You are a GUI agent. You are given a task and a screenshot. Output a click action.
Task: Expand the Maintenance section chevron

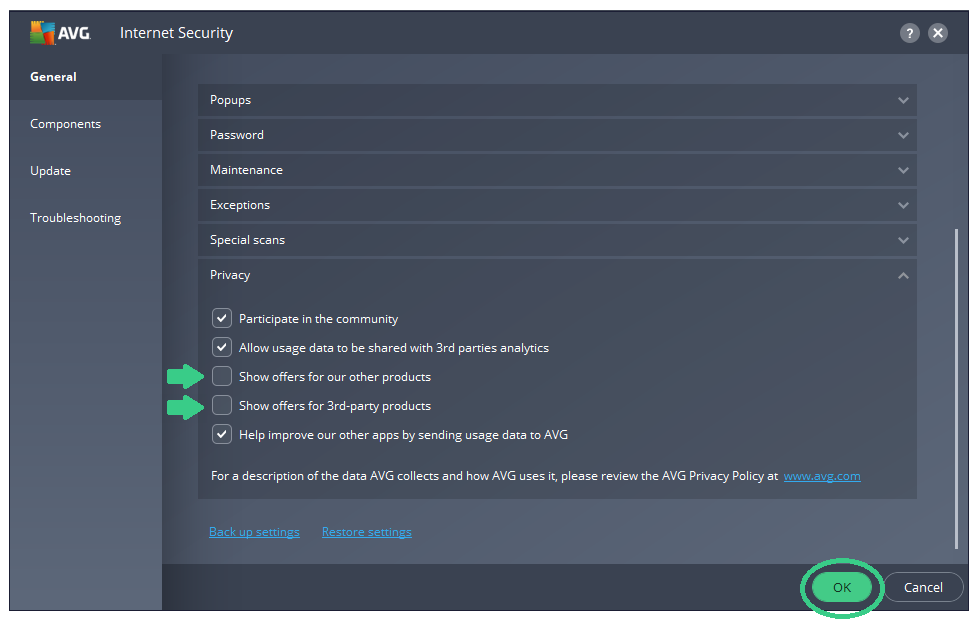[x=903, y=170]
